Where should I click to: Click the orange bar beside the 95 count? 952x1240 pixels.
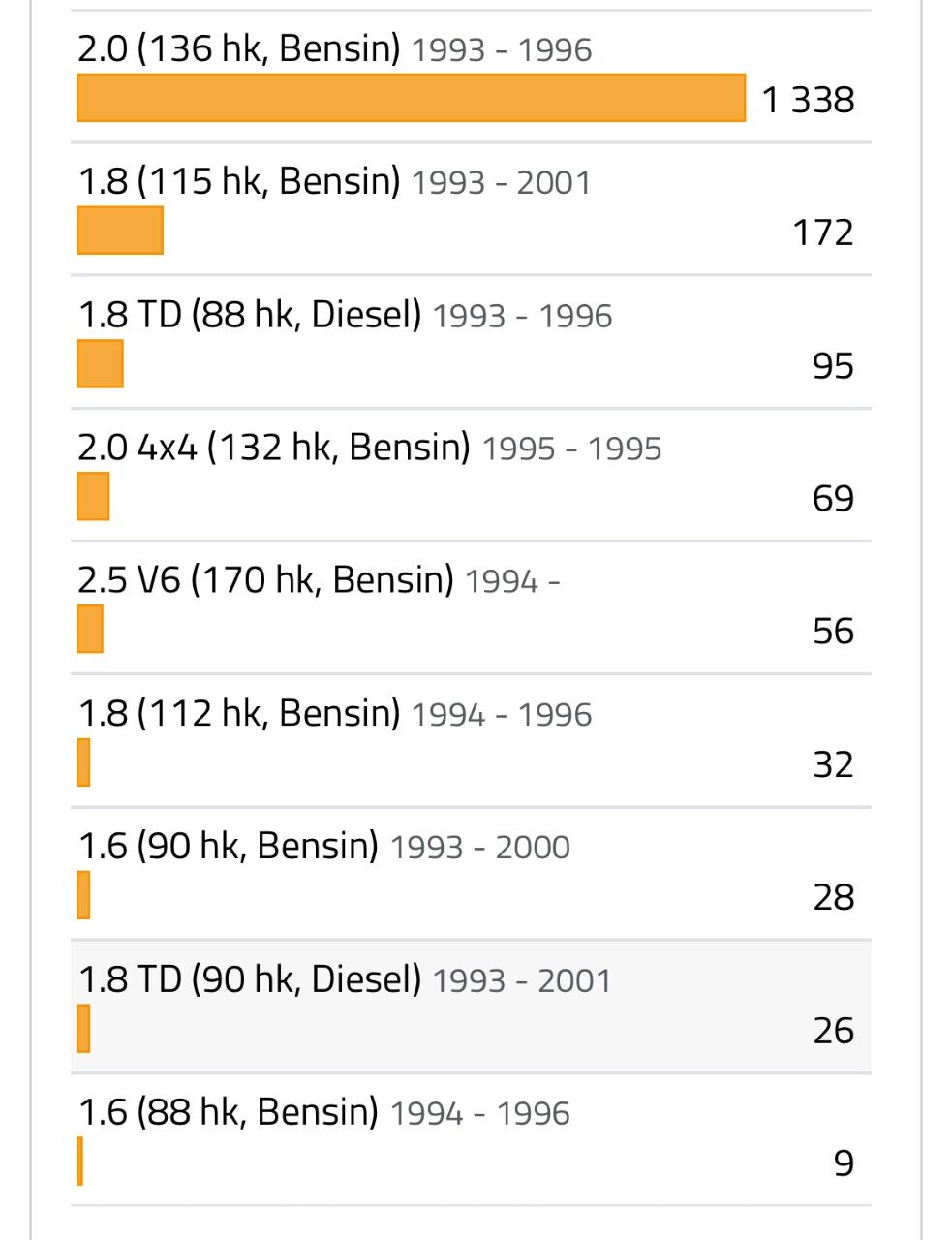(100, 363)
